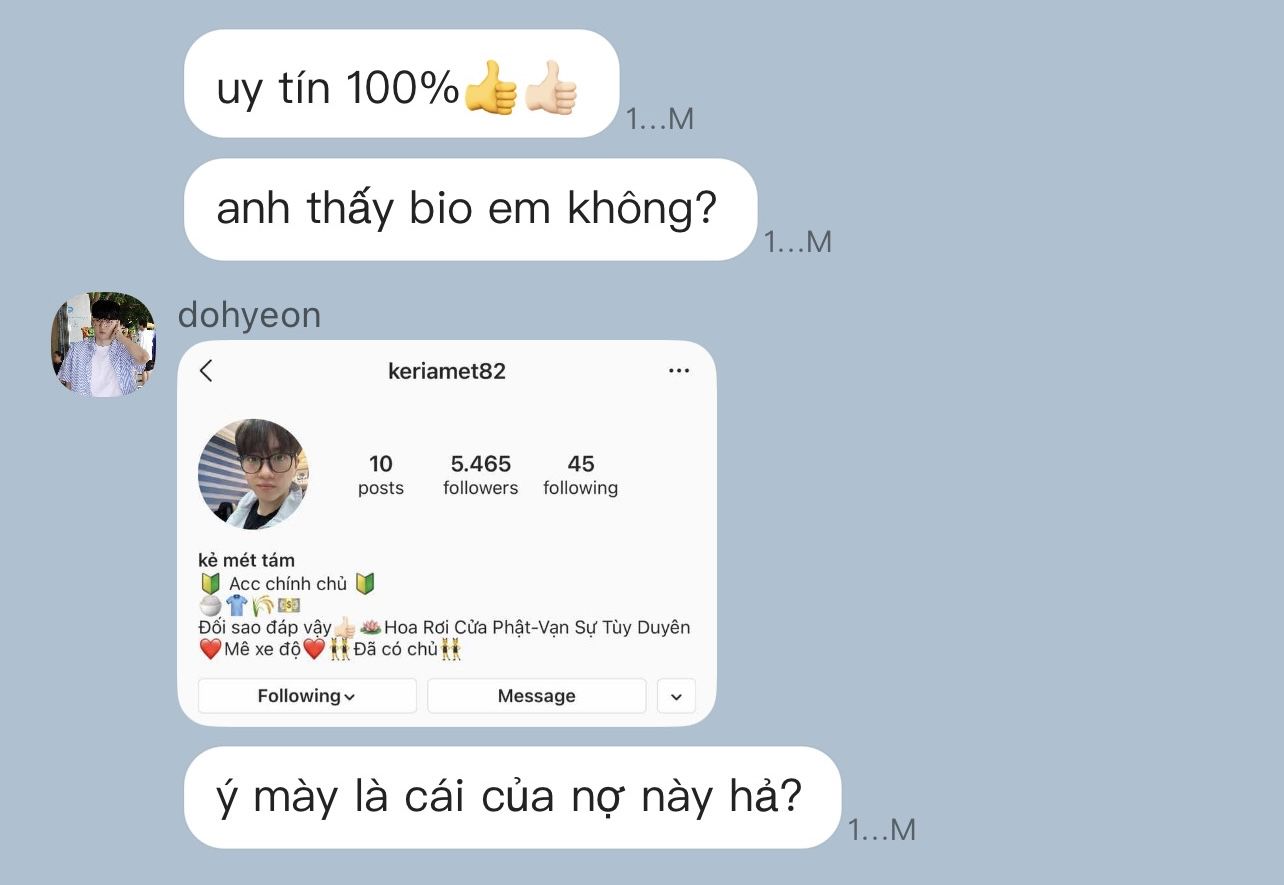1284x885 pixels.
Task: Select the "anh thấy bio em không?" bubble
Action: (x=470, y=209)
